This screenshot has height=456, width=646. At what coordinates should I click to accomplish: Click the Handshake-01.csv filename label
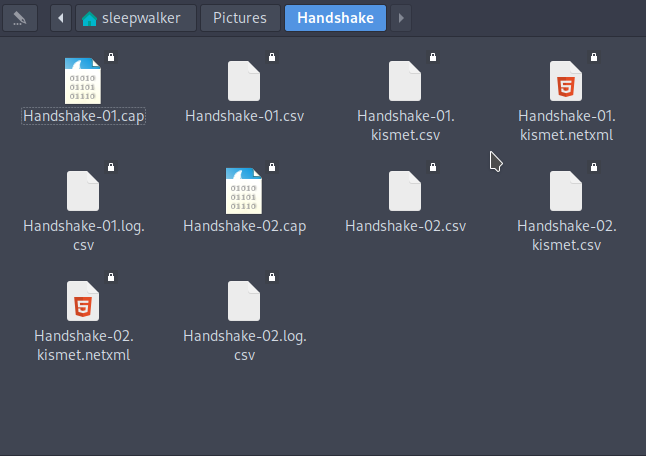244,116
